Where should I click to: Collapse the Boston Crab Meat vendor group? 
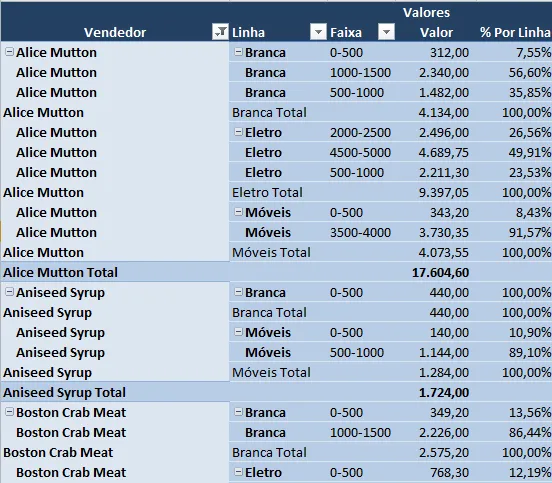click(10, 412)
